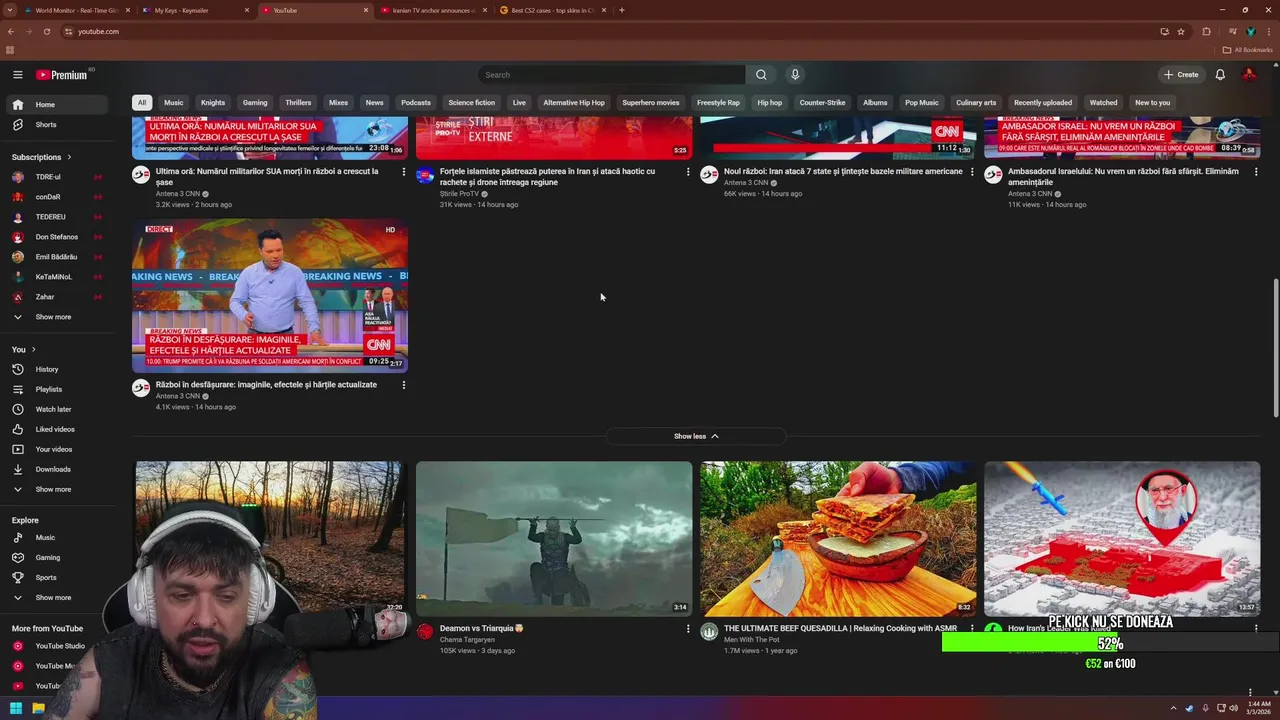Select the Live filter chip
The width and height of the screenshot is (1280, 720).
[x=519, y=102]
